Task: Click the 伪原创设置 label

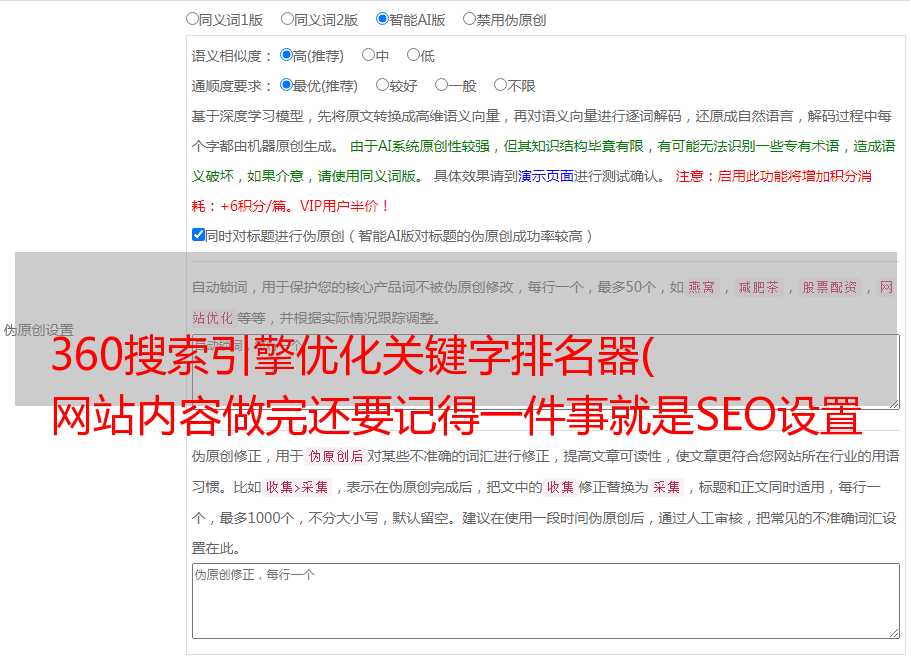Action: click(38, 330)
